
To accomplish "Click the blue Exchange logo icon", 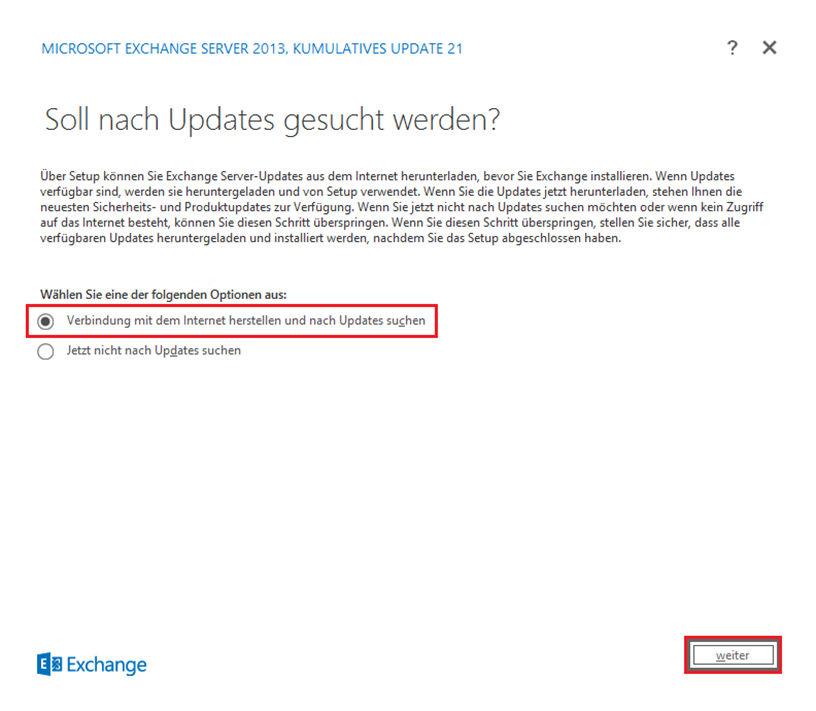I will click(x=49, y=665).
